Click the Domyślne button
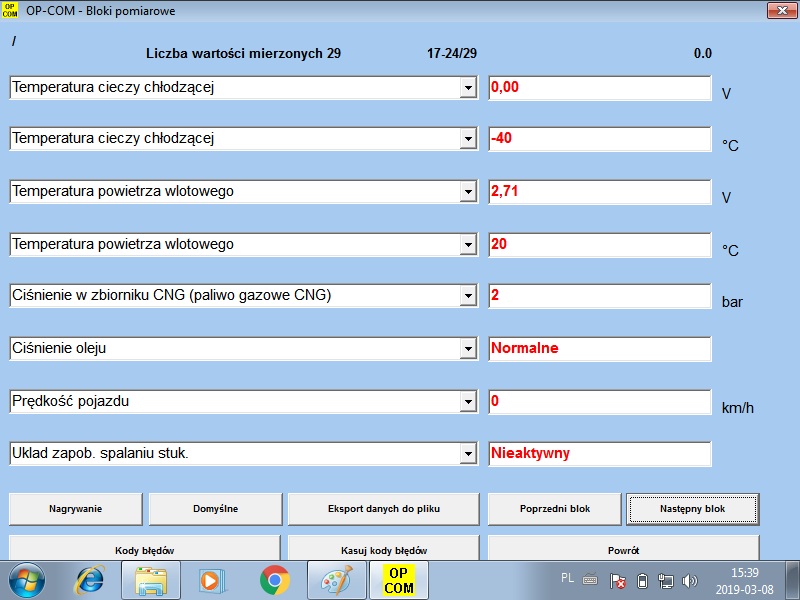Screen dimensions: 800x600 pyautogui.click(x=215, y=509)
